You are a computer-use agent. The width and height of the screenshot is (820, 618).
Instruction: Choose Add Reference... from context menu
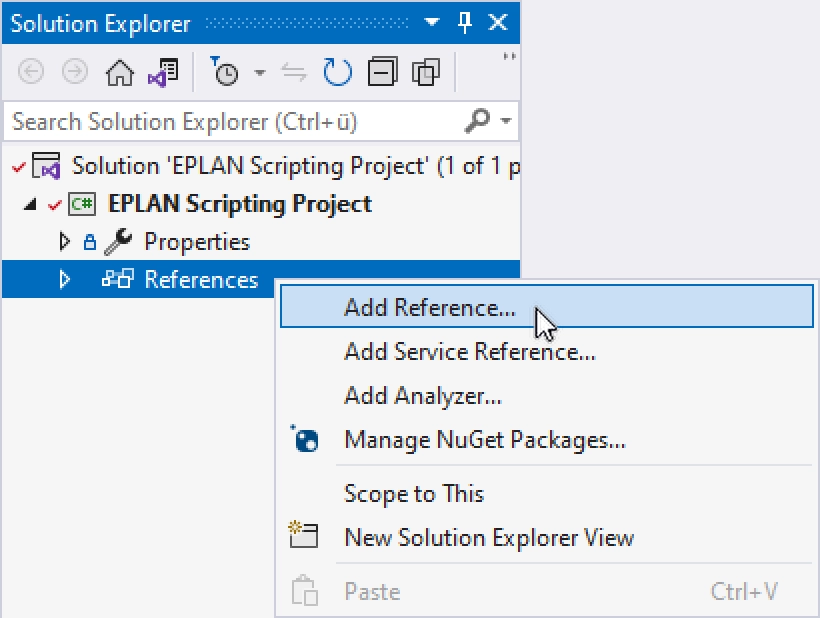click(547, 307)
